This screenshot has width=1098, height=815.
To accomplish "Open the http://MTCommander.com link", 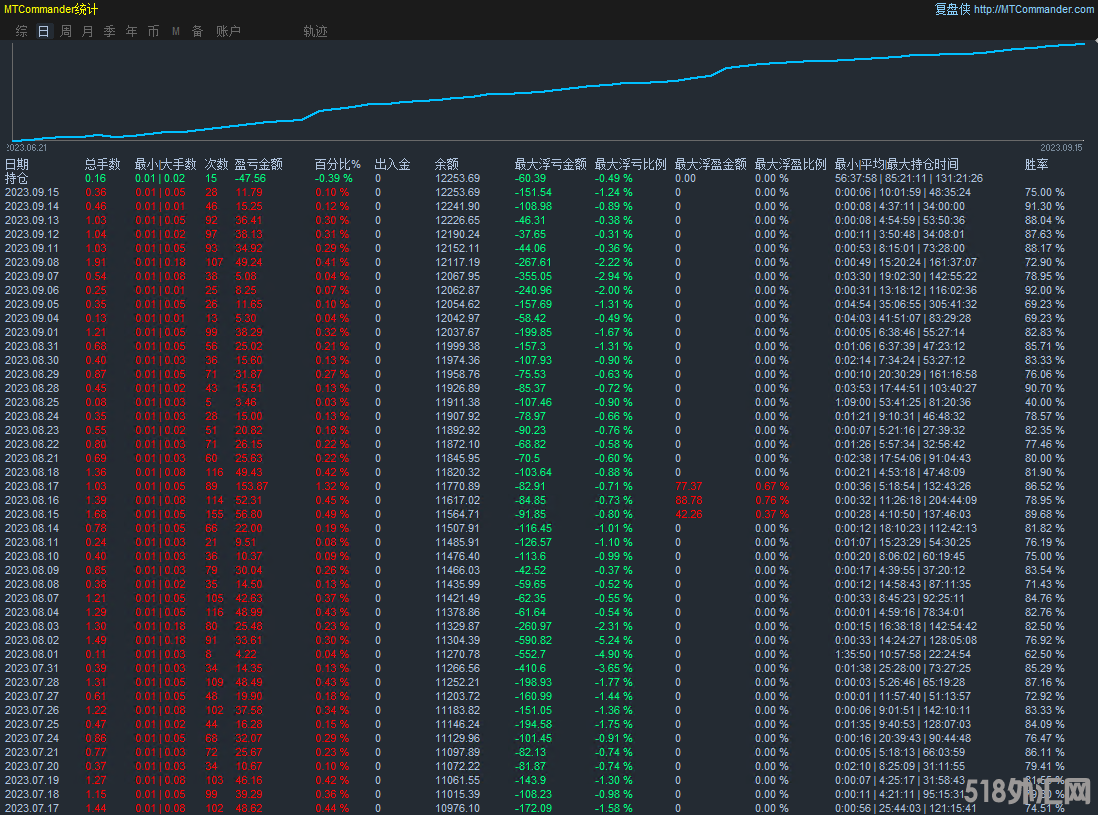I will pos(1033,9).
